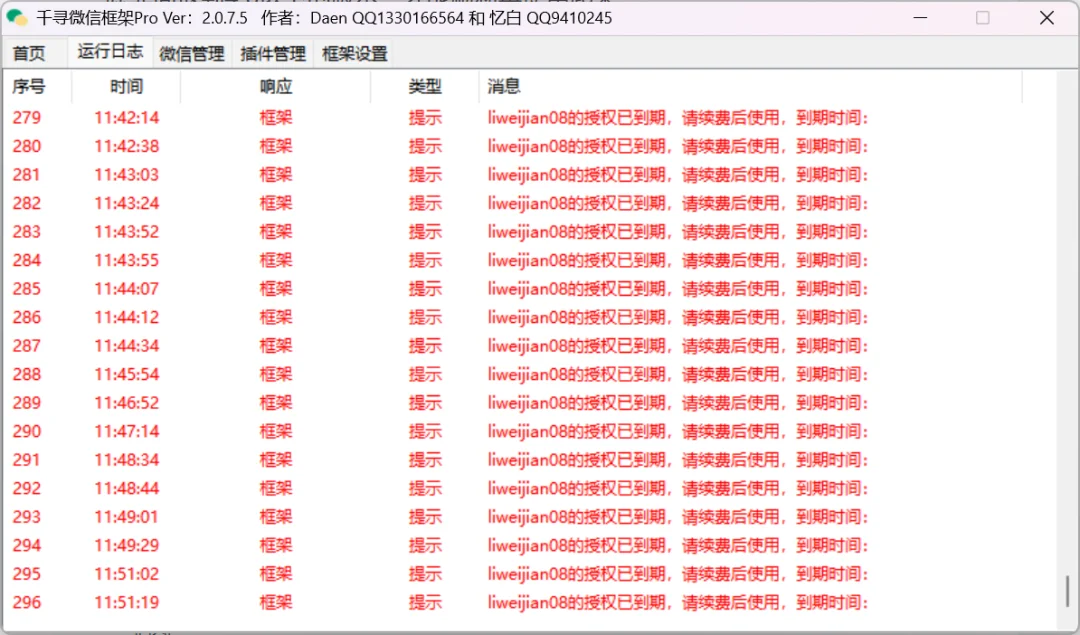Select log row number 279

(27, 118)
